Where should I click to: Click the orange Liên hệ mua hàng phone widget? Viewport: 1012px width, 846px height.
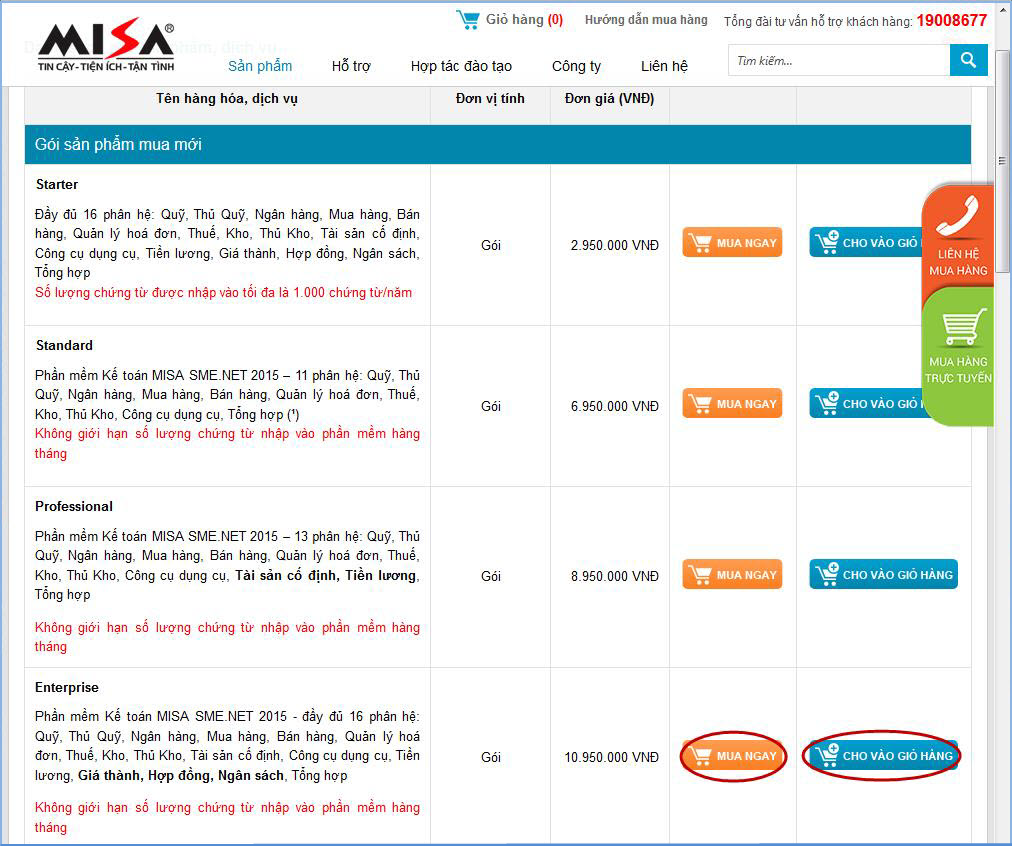tap(957, 235)
